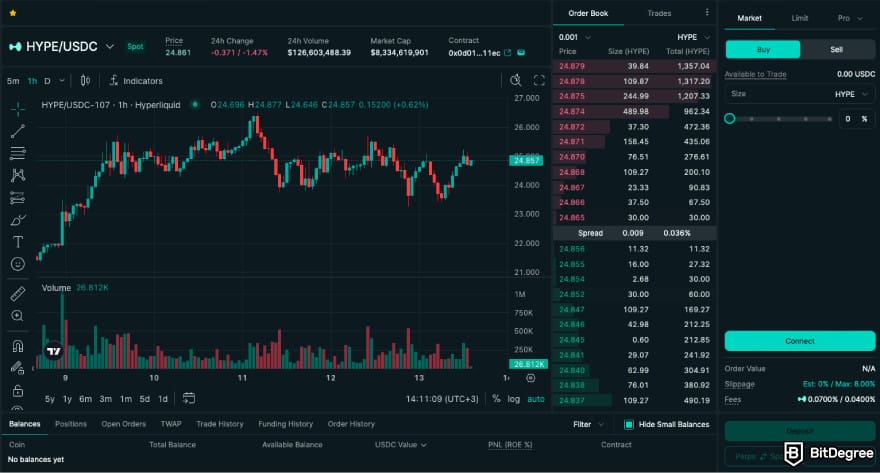
Task: Open the Filter dropdown
Action: 588,424
